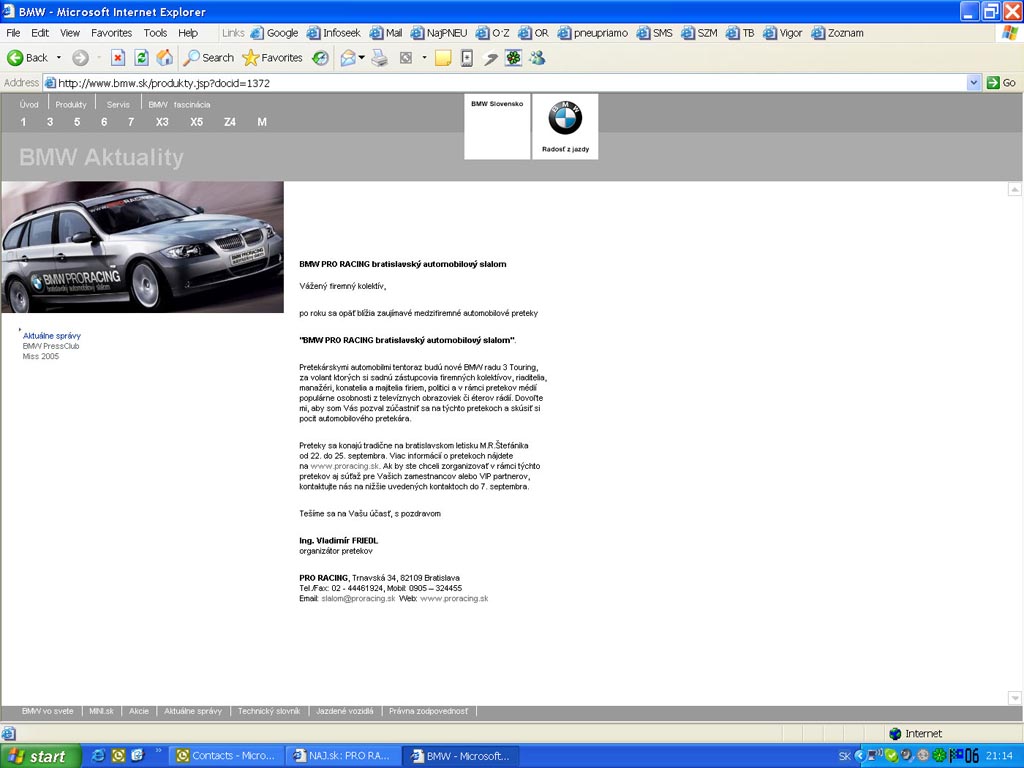Open Back button history dropdown arrow

[59, 58]
